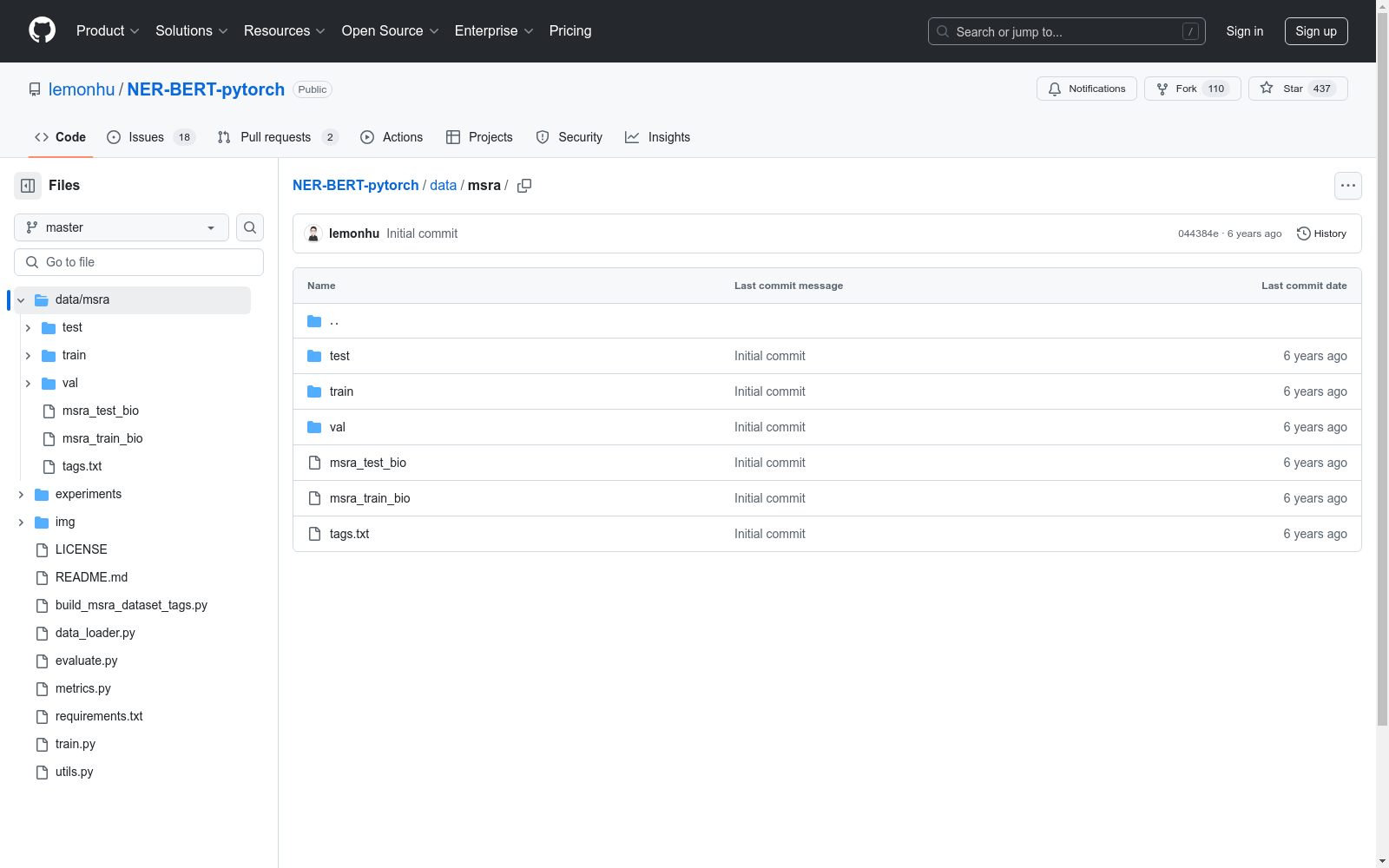Open the Projects tab

pos(479,137)
